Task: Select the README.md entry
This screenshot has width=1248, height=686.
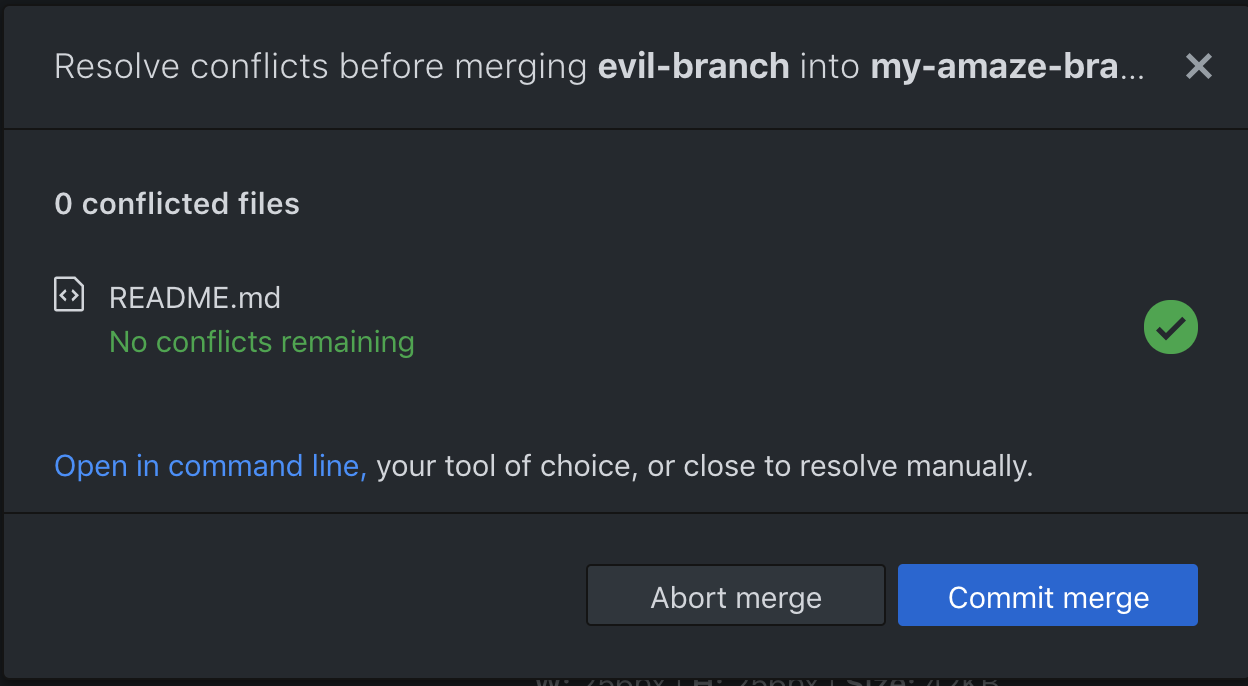Action: tap(194, 297)
